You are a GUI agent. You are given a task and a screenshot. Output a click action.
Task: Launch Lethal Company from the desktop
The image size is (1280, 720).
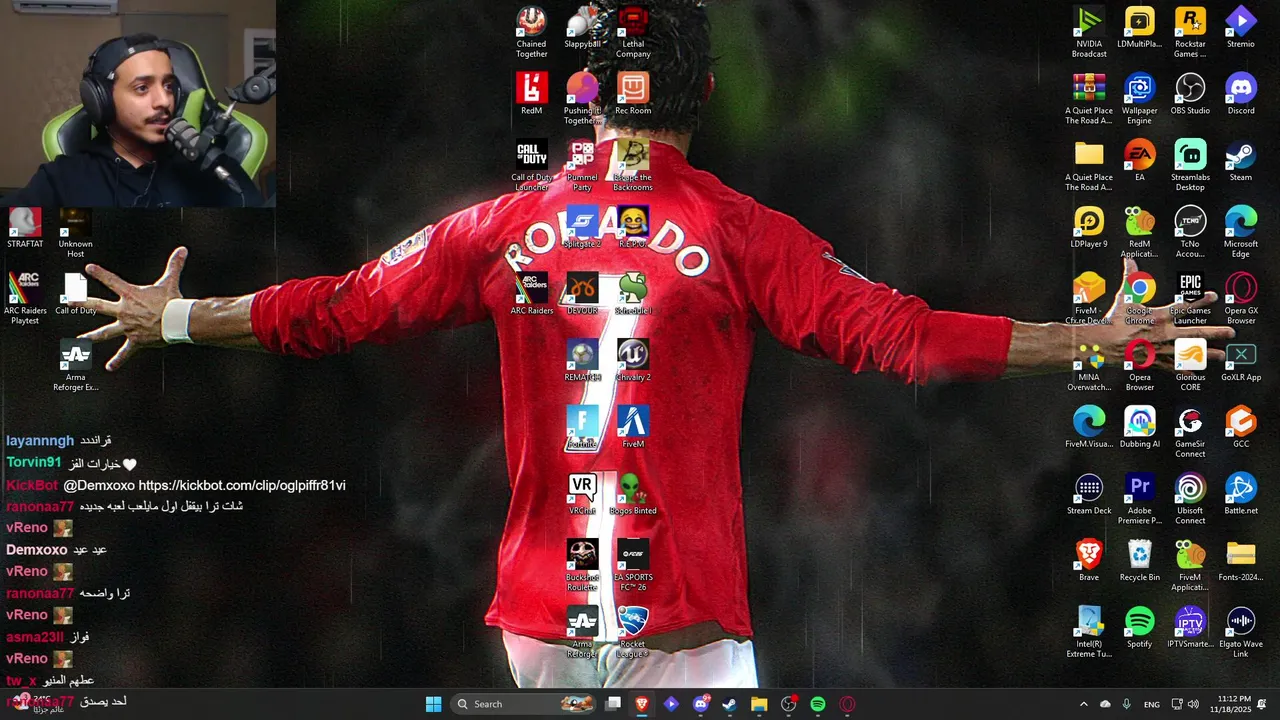tap(633, 32)
